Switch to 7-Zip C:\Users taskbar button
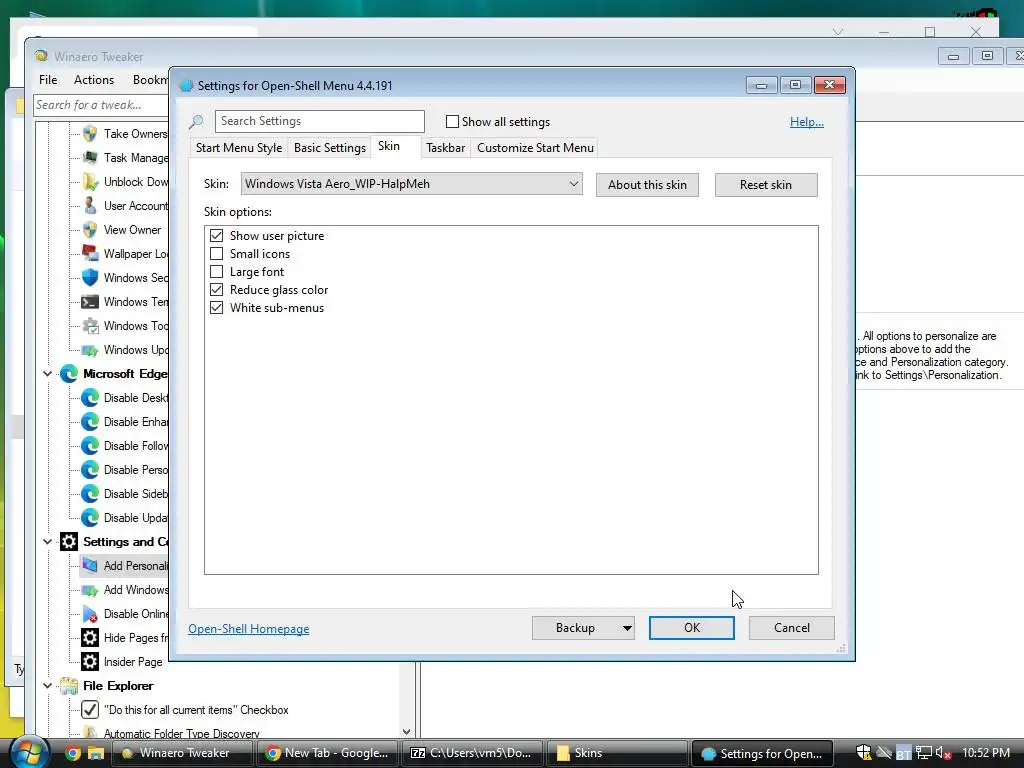This screenshot has width=1024, height=768. point(472,753)
